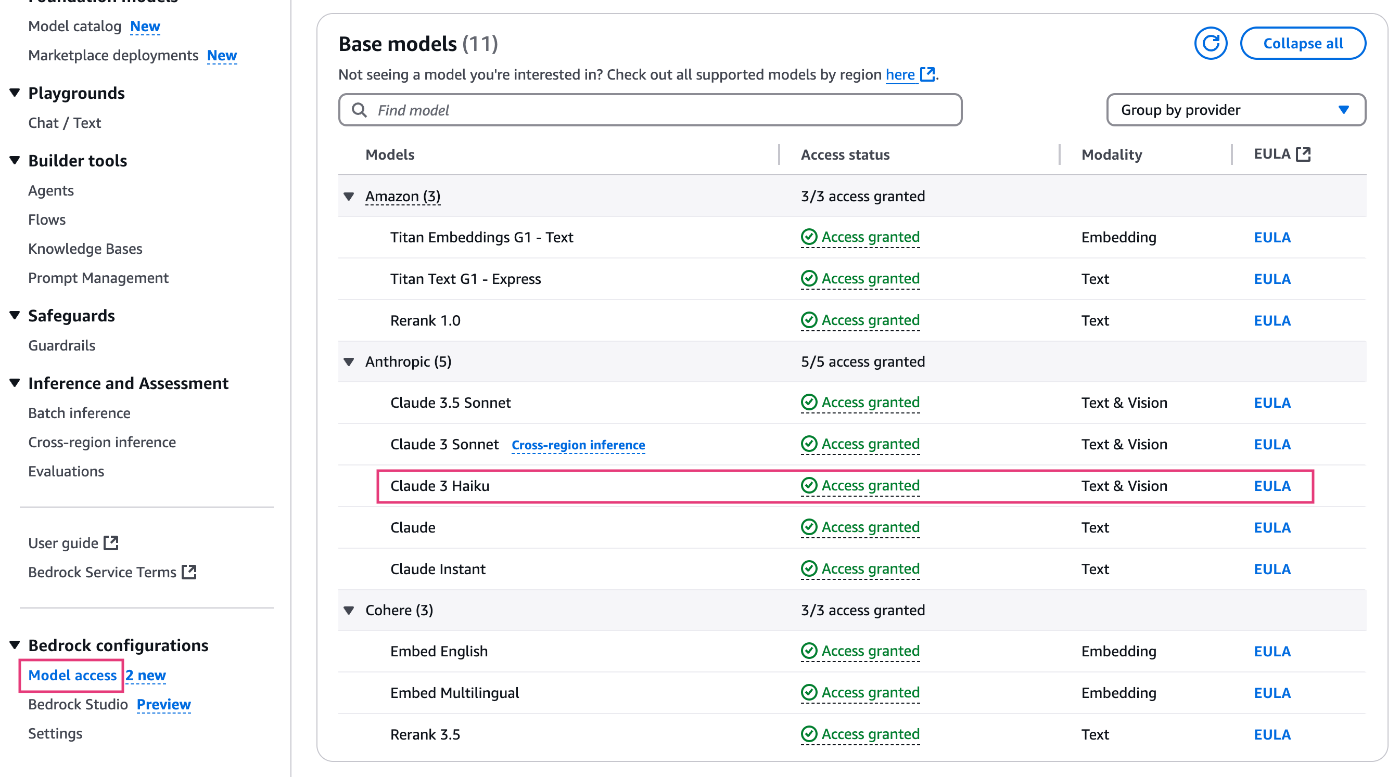The height and width of the screenshot is (777, 1400).
Task: Click the 'Claude Instant' model name
Action: (x=438, y=569)
